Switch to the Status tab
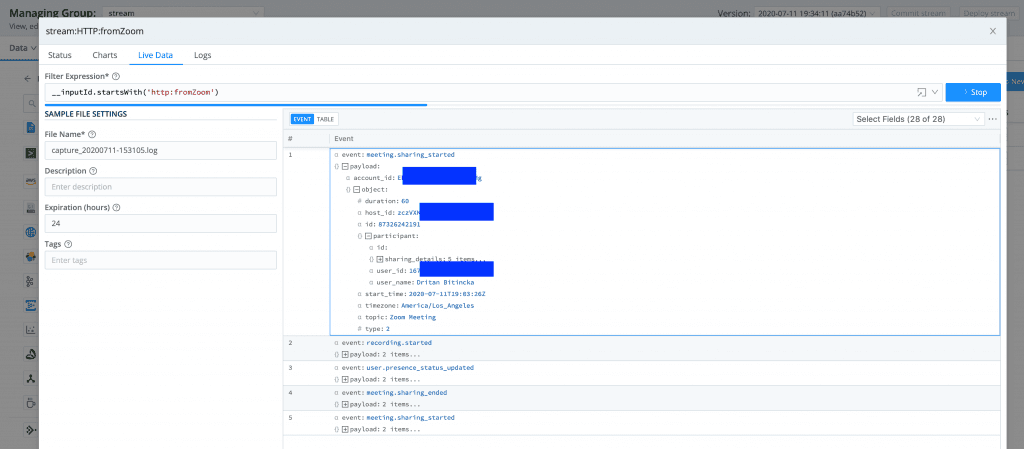Image resolution: width=1024 pixels, height=449 pixels. tap(60, 55)
